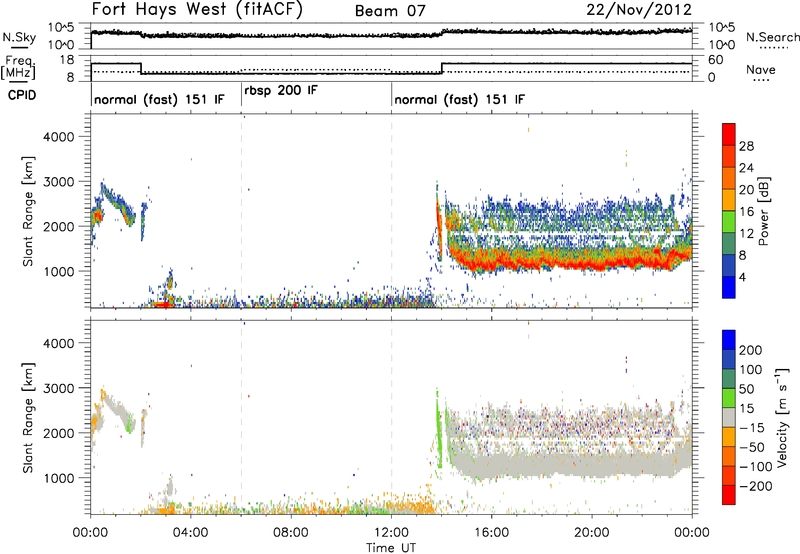Click the '04:00' time tick label
The width and height of the screenshot is (800, 554).
tap(190, 533)
